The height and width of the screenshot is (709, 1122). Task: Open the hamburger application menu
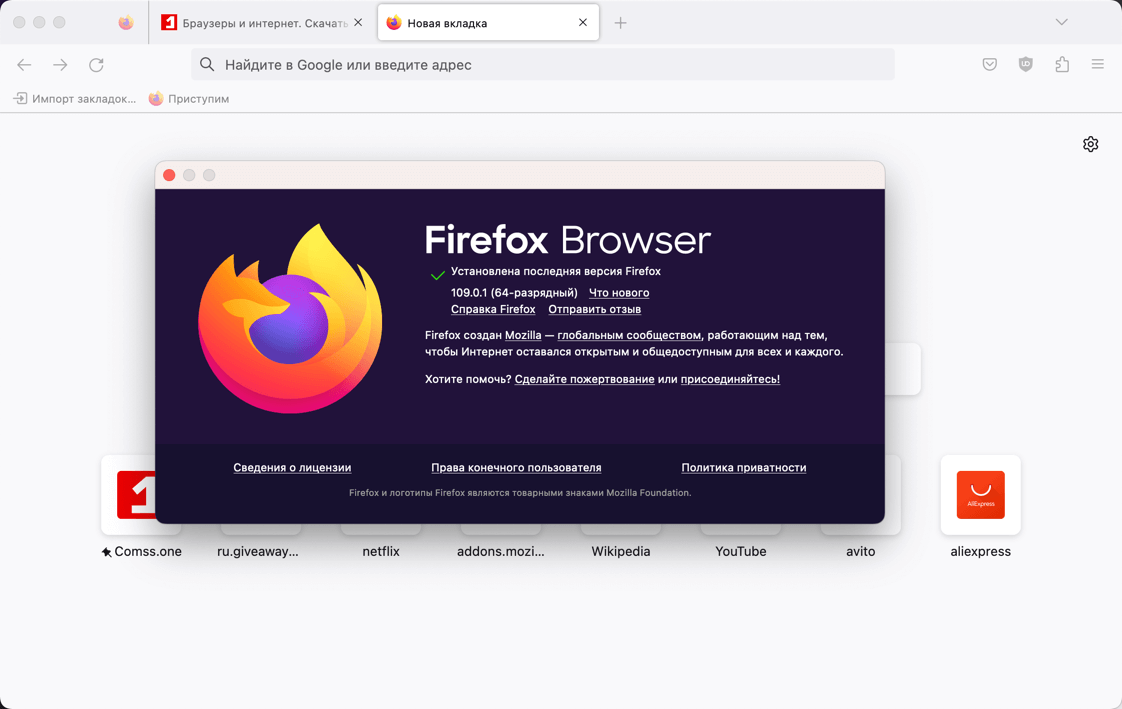1098,64
